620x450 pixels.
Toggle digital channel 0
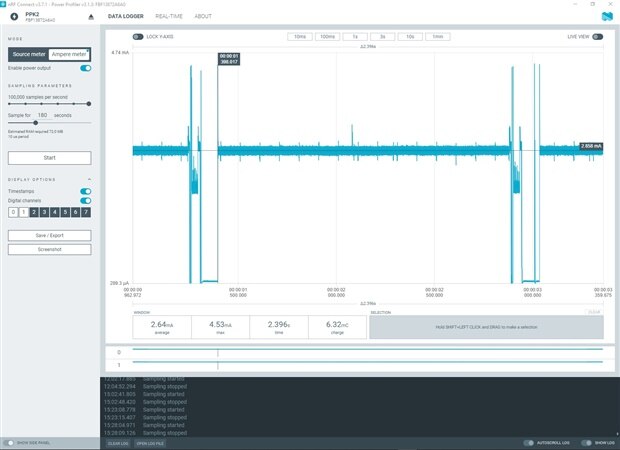tap(13, 212)
